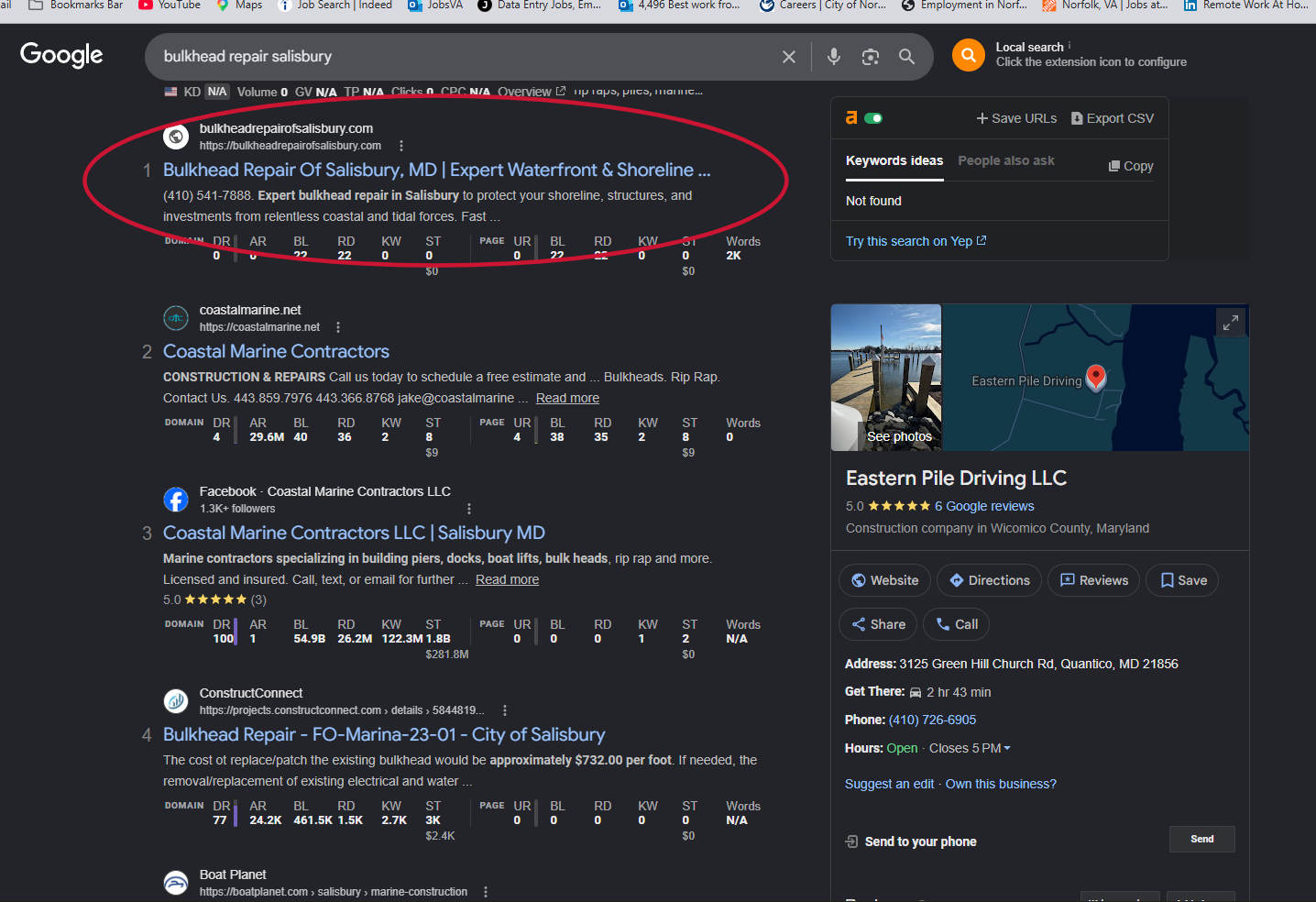The height and width of the screenshot is (902, 1316).
Task: Open the YouTube bookmark
Action: [x=170, y=5]
